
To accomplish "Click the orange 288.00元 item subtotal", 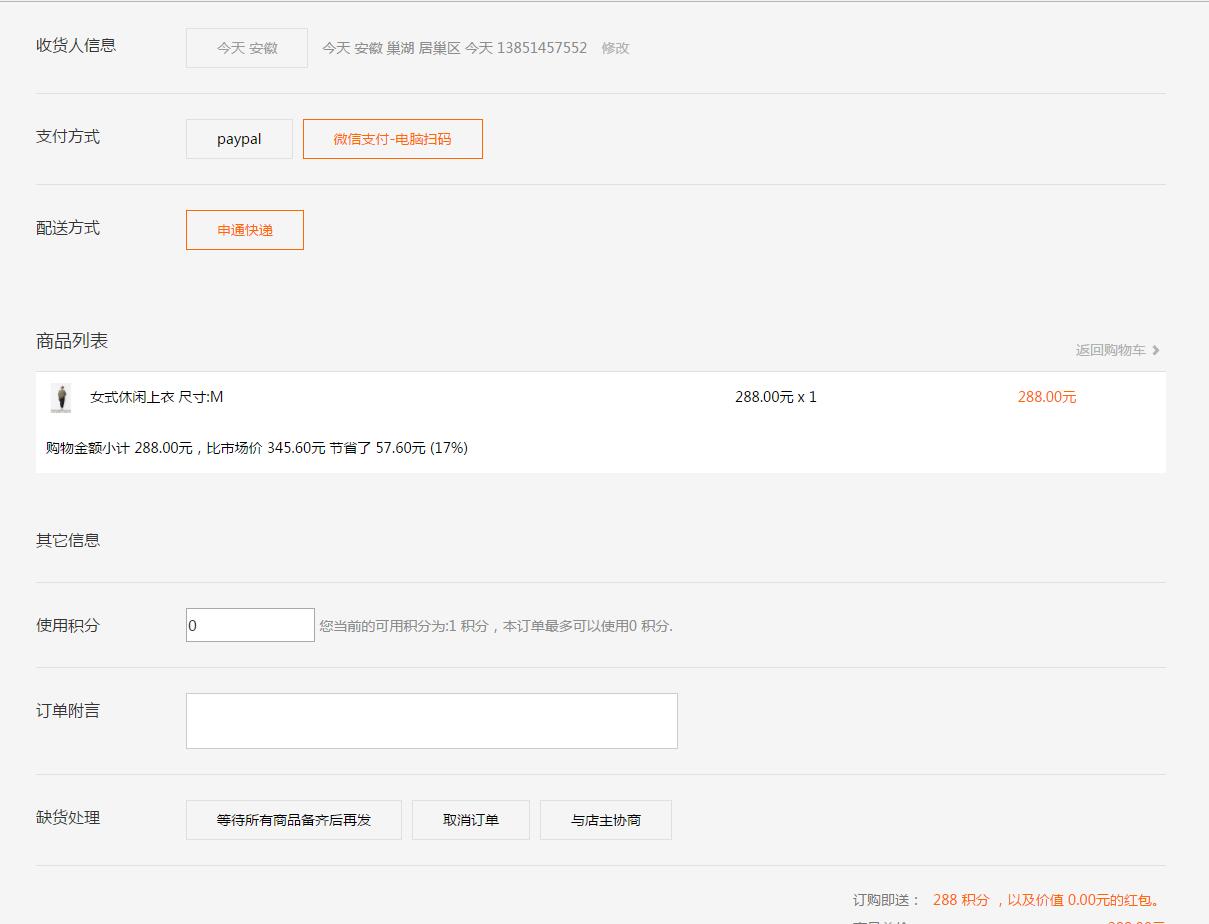I will (1046, 397).
